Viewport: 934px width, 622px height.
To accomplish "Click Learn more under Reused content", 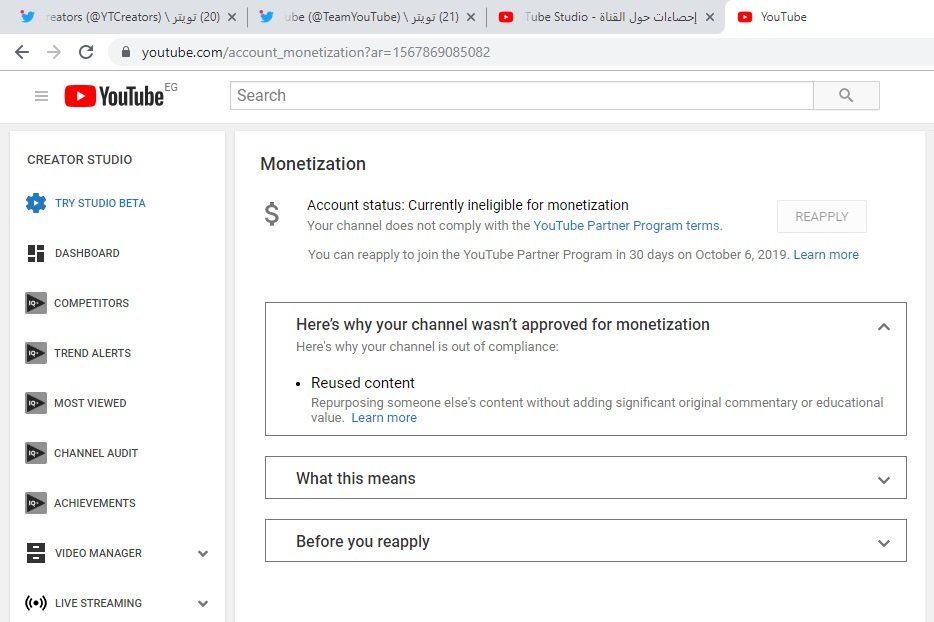I will pos(384,418).
